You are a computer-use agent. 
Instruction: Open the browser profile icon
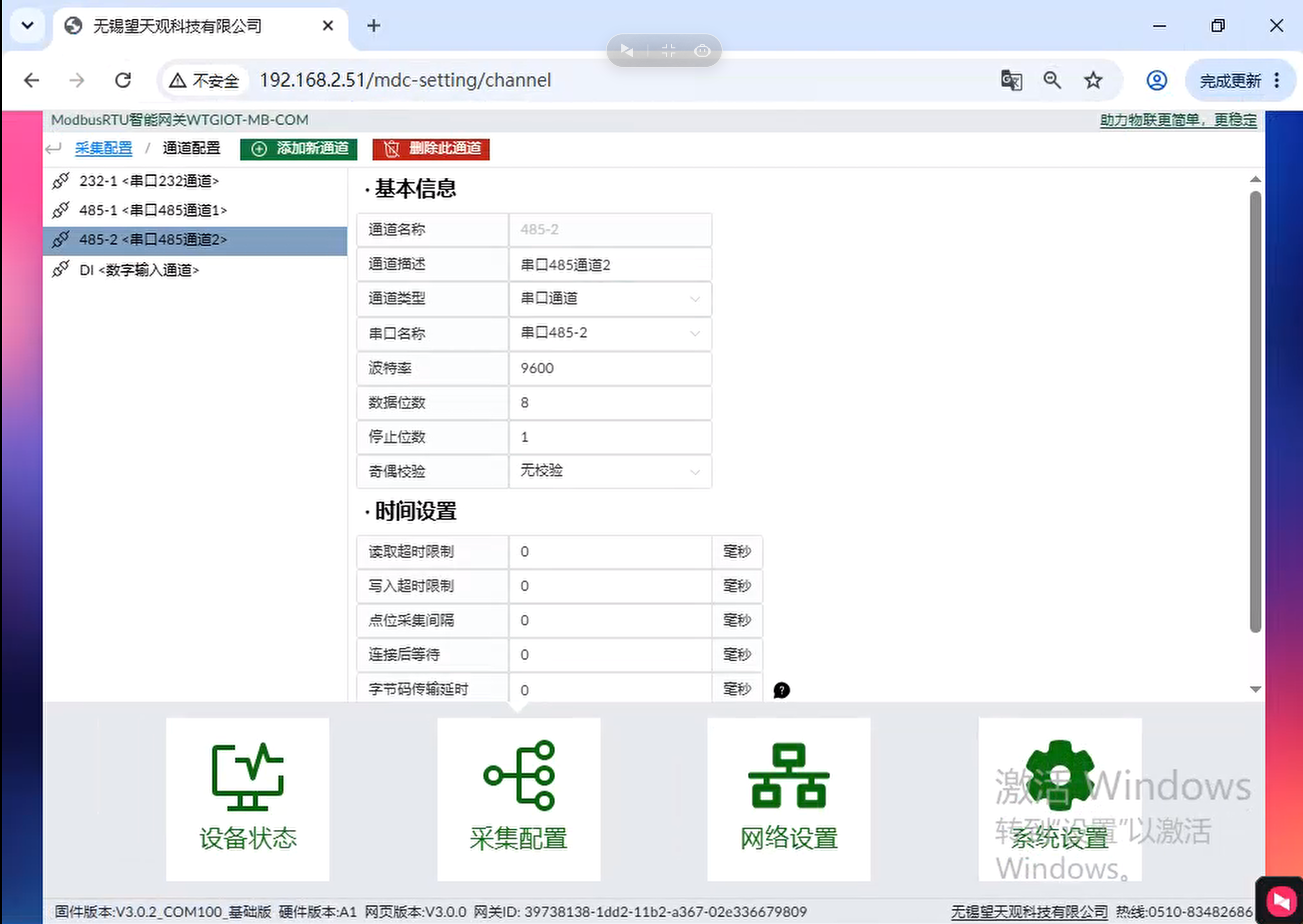click(x=1156, y=80)
